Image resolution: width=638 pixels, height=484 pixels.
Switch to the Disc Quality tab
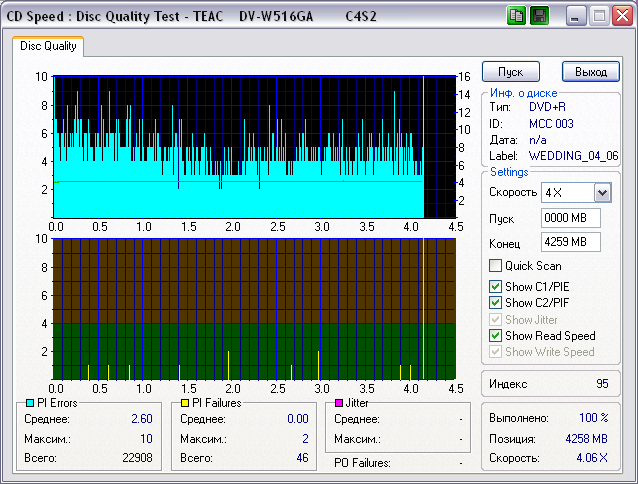coord(48,46)
